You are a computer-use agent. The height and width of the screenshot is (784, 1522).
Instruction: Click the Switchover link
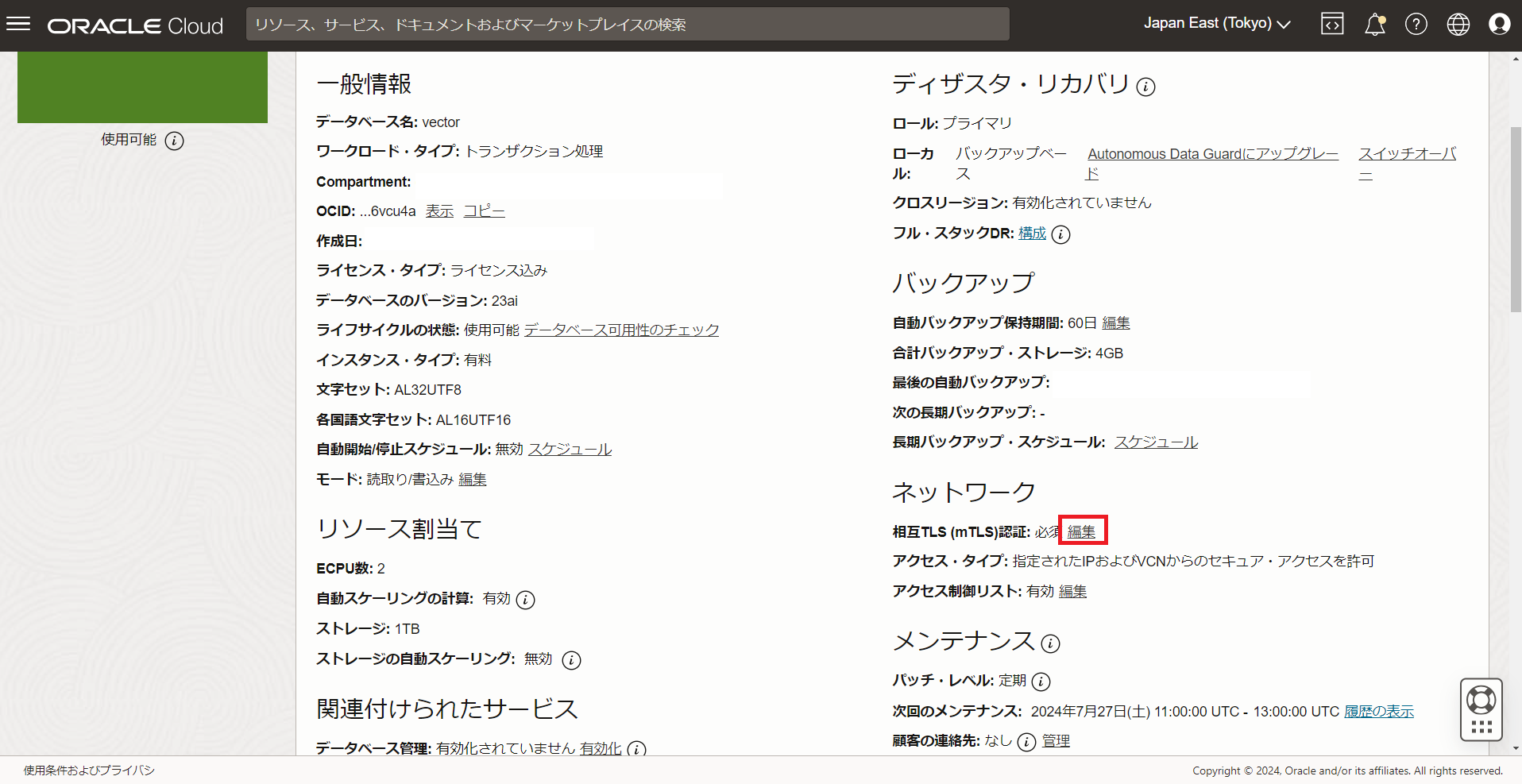1406,154
